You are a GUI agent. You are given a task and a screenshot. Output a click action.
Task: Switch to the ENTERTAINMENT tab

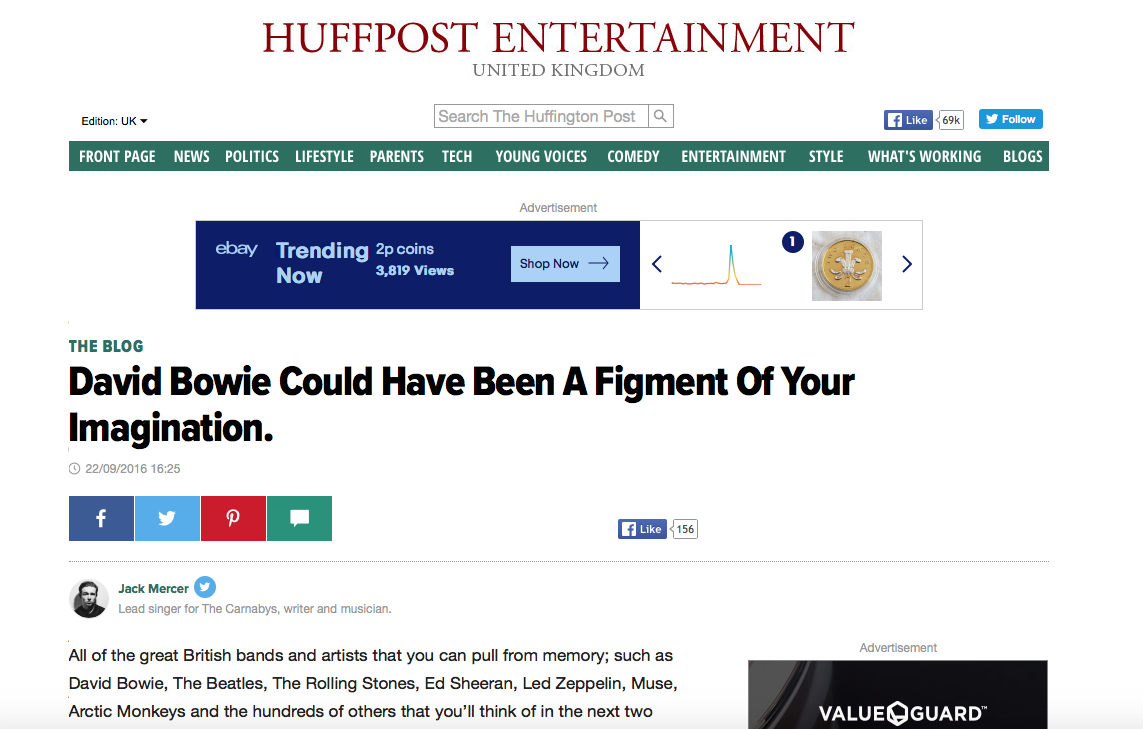click(x=733, y=156)
